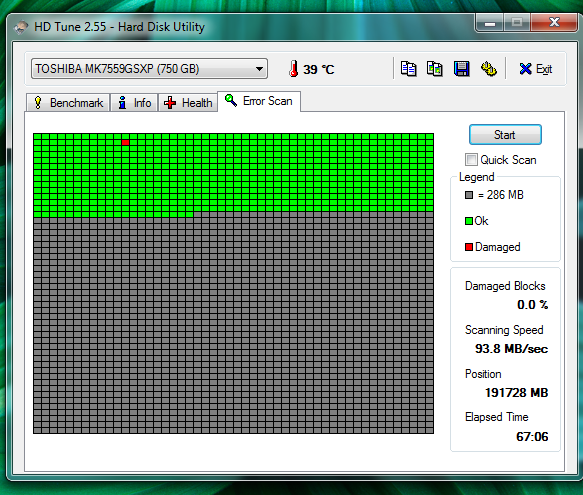Expand the TOSHIBA MK7559GSXP drive dropdown
Viewport: 583px width, 495px height.
[149, 68]
